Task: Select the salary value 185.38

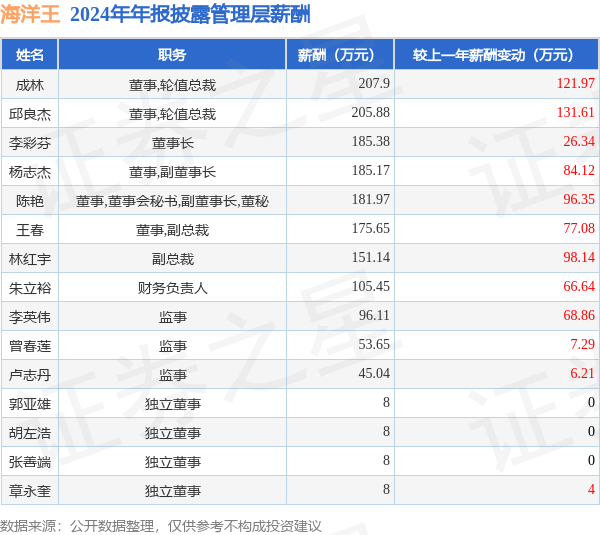Action: pos(370,141)
